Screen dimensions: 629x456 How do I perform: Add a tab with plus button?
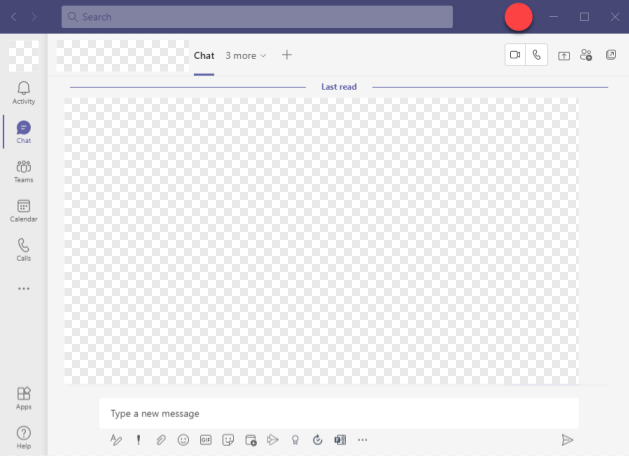click(287, 55)
